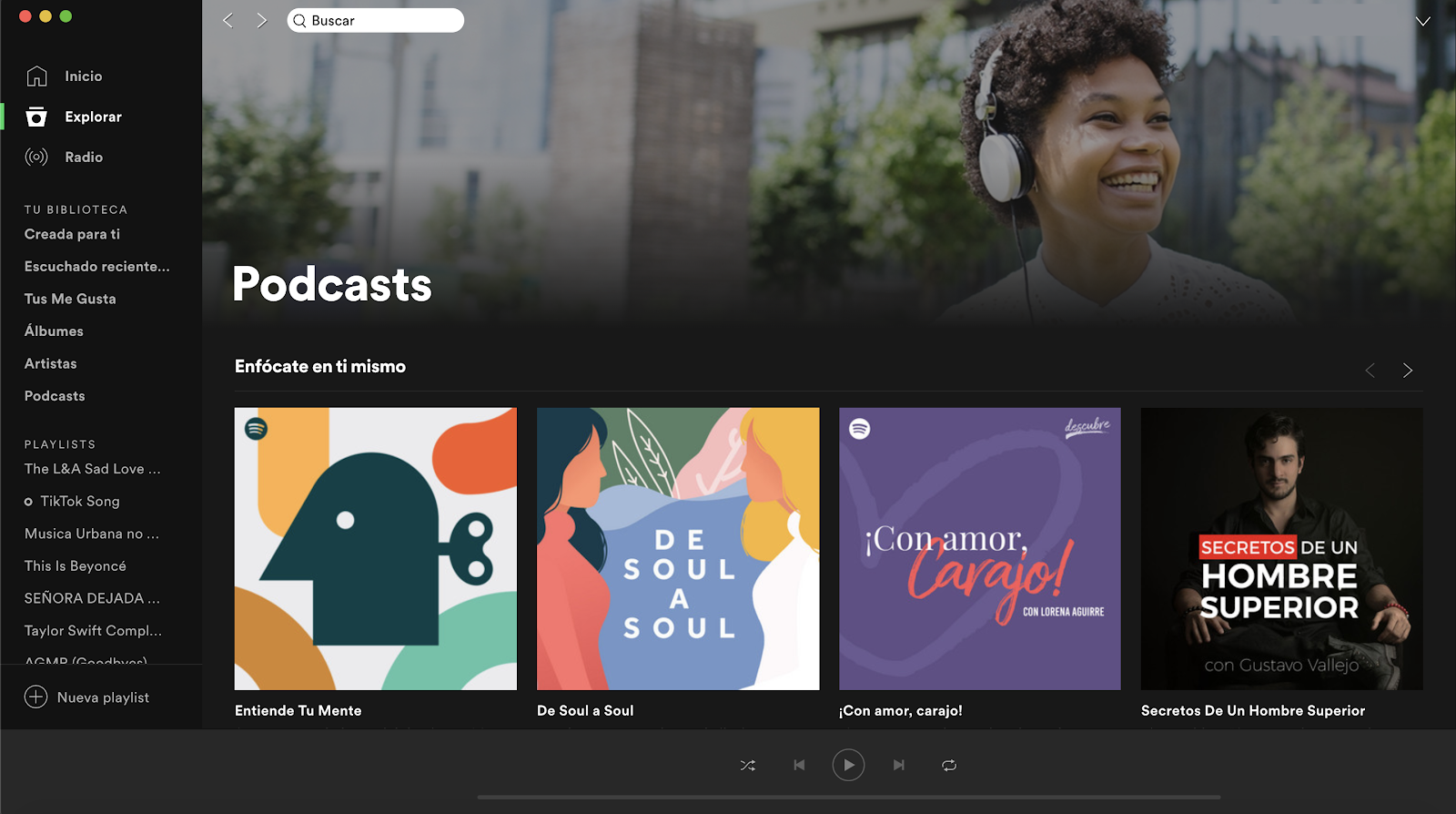The width and height of the screenshot is (1456, 814).
Task: Open Entiende Tu Mente podcast cover
Action: (376, 549)
